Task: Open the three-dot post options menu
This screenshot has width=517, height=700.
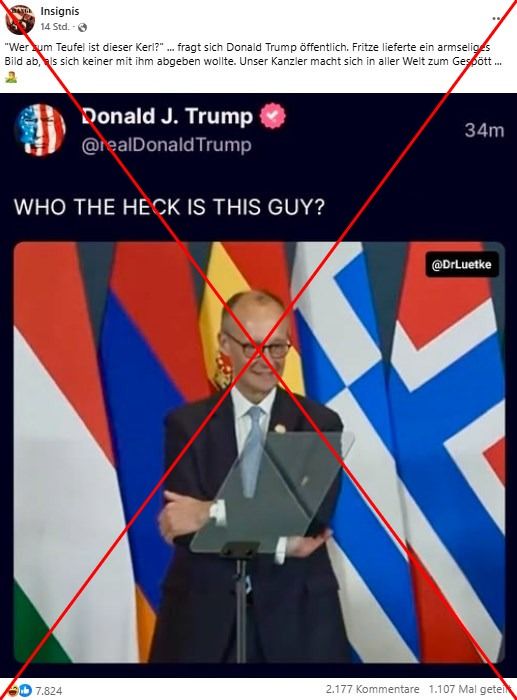Action: click(x=497, y=18)
